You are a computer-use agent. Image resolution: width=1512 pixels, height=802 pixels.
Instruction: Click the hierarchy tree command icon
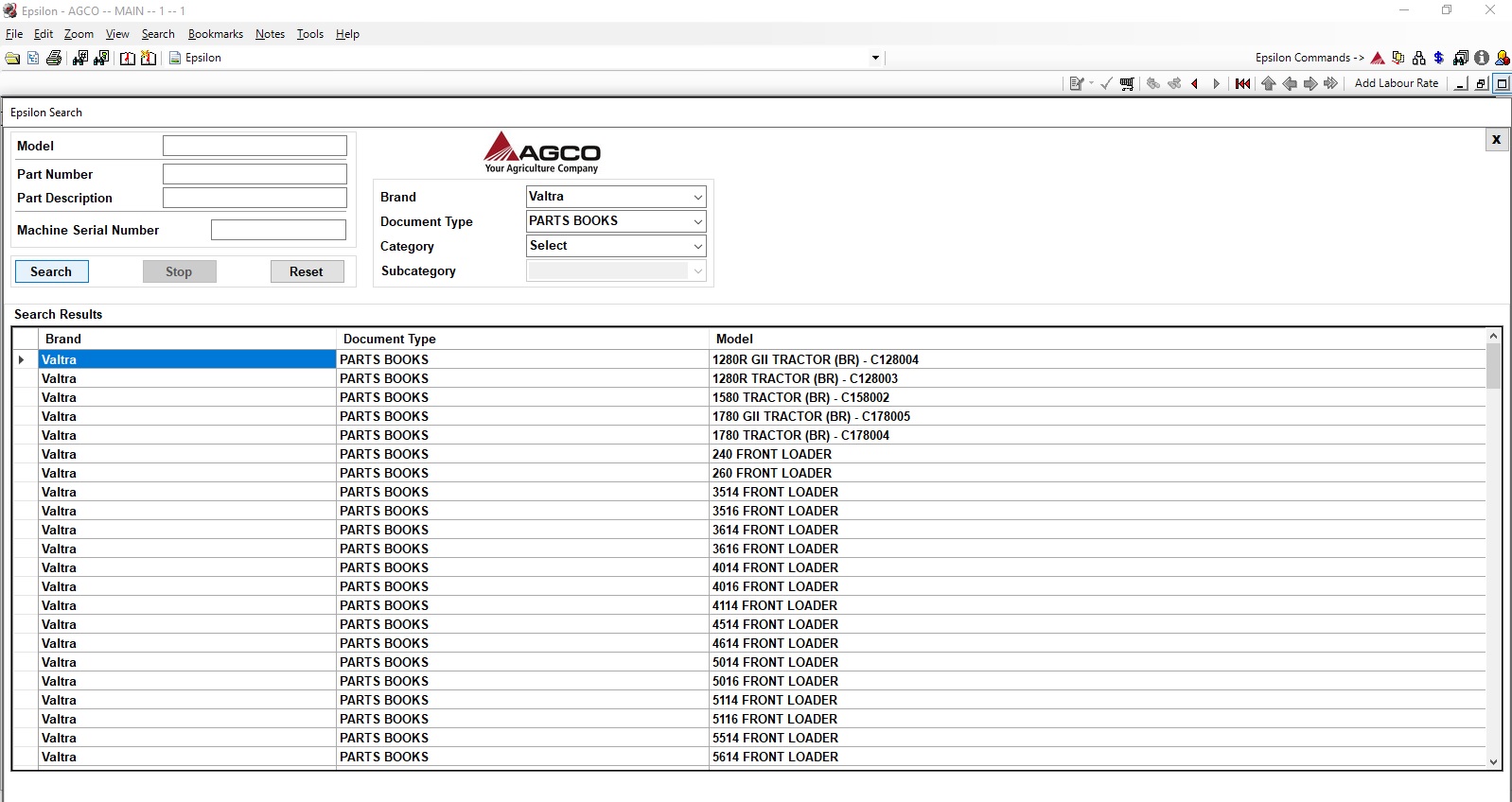[1418, 58]
